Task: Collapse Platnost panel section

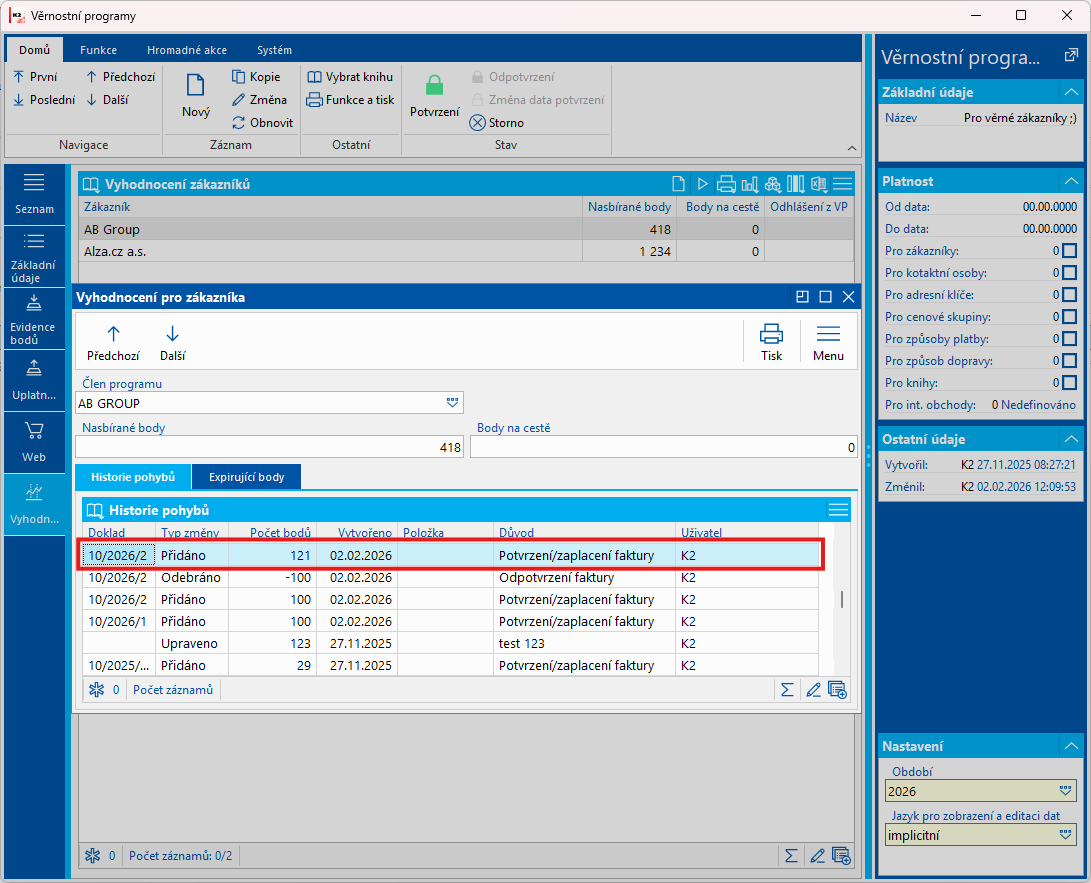Action: pos(1071,181)
